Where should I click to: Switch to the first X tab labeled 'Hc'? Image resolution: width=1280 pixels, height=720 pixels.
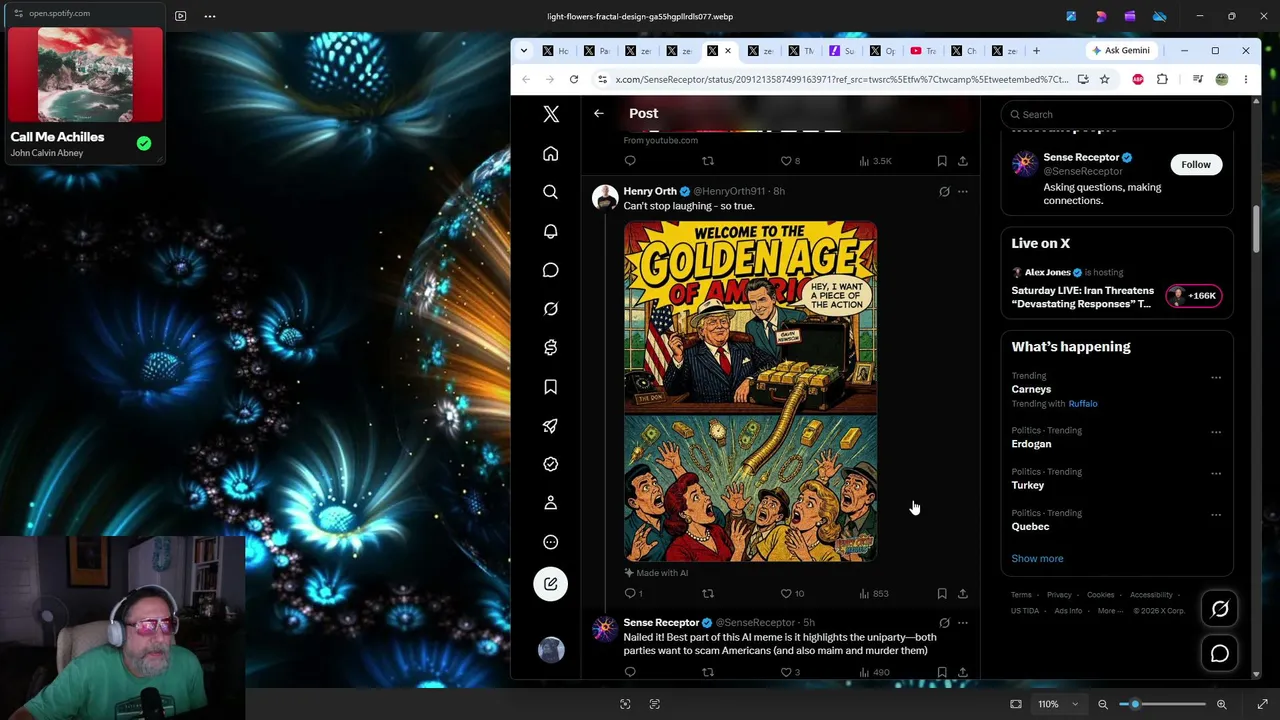(x=556, y=51)
